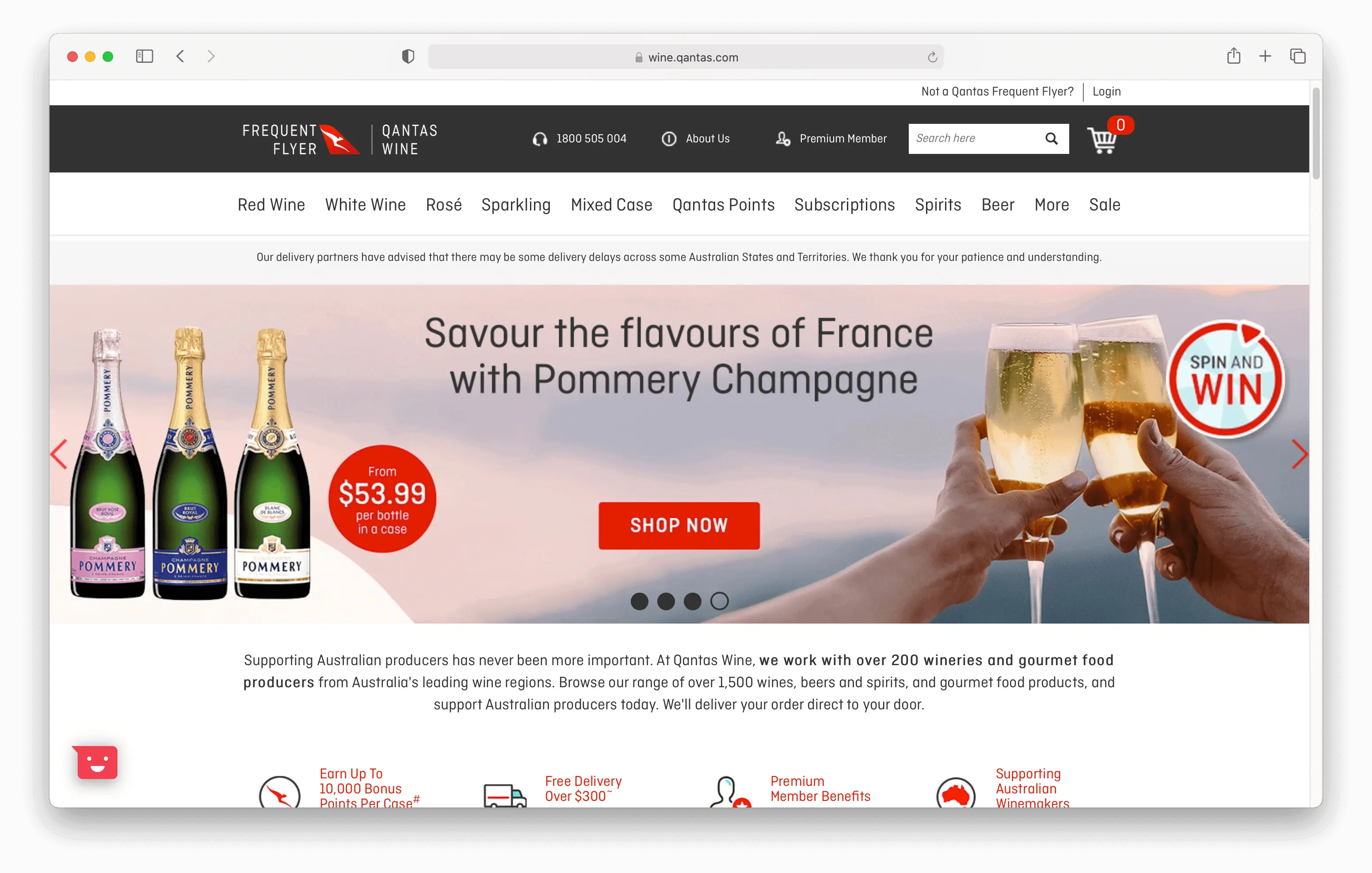Expand the More menu
This screenshot has height=873, width=1372.
tap(1052, 205)
